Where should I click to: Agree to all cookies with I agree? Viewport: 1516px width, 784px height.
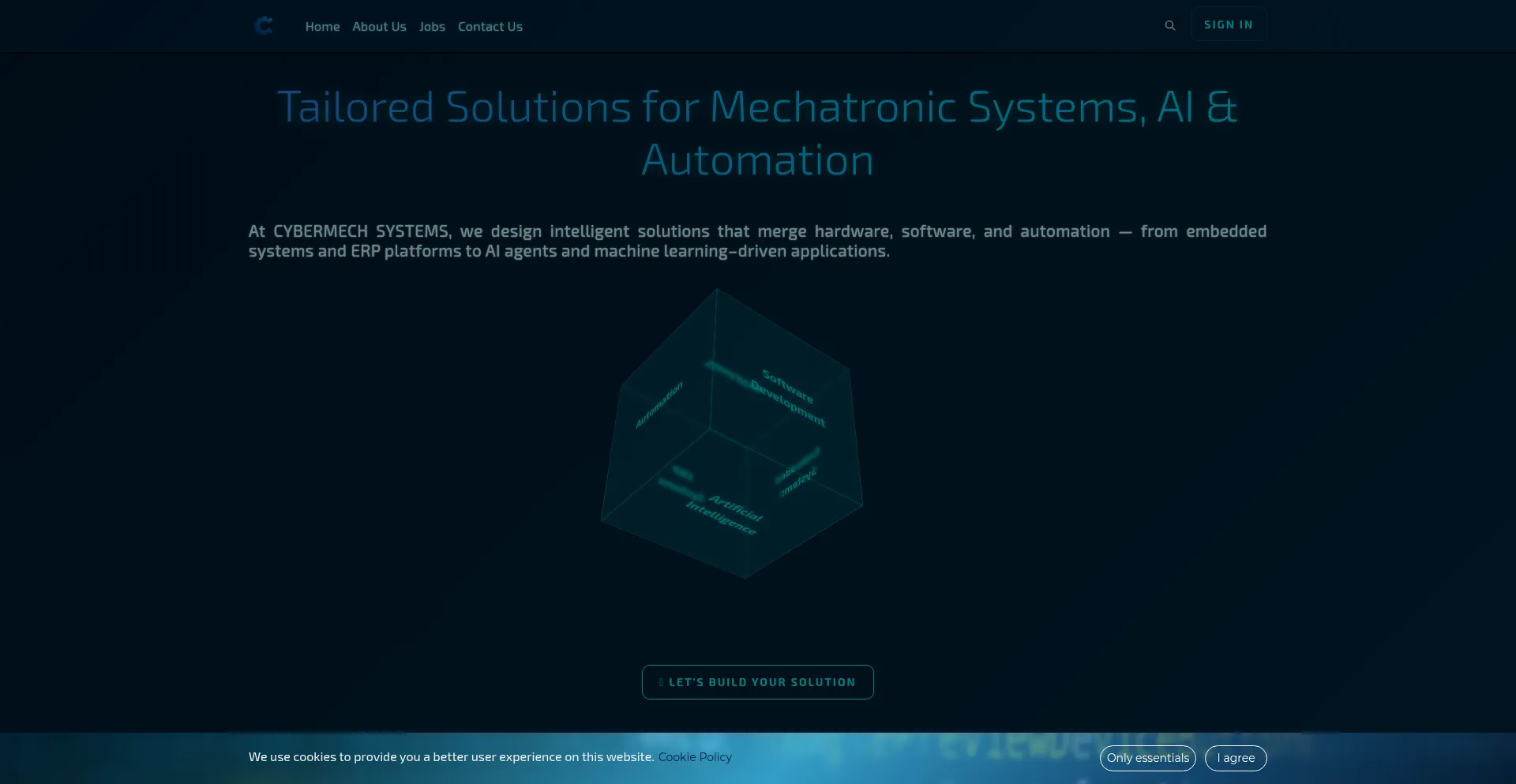click(x=1235, y=758)
